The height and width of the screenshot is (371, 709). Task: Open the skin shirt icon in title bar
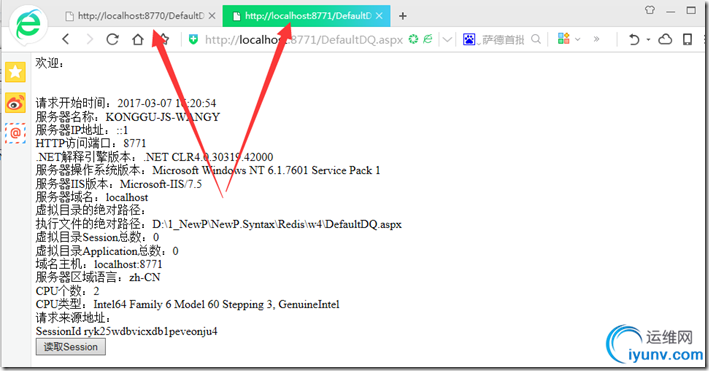point(650,10)
